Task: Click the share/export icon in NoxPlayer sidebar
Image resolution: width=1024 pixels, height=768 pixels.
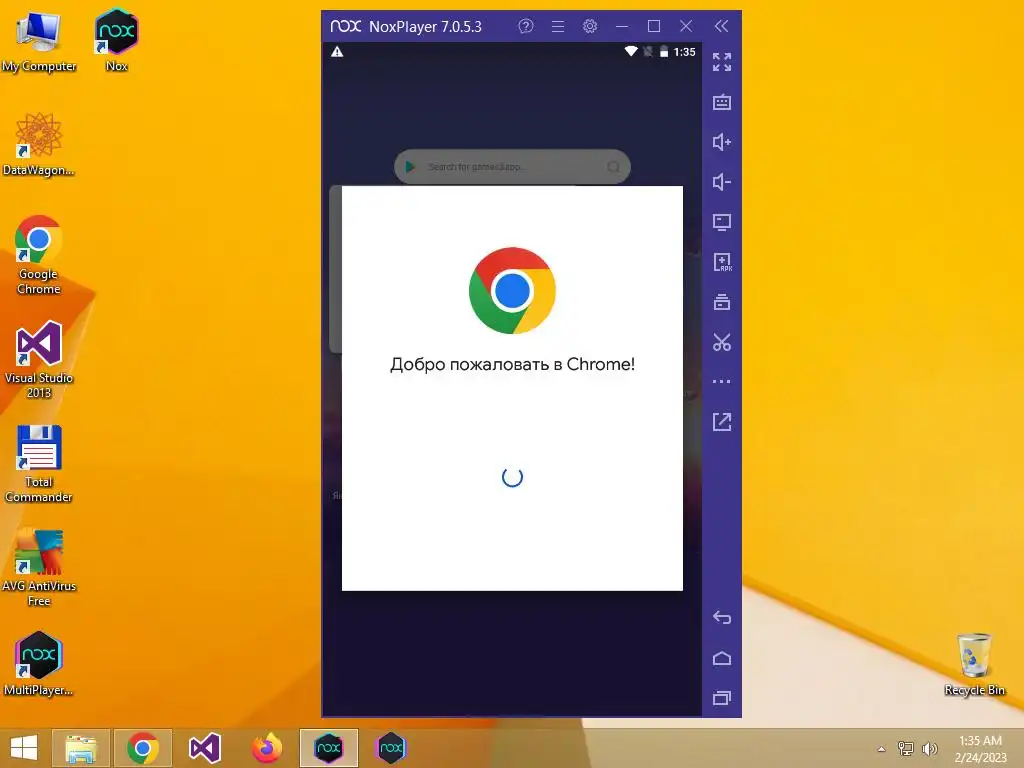Action: click(x=722, y=422)
